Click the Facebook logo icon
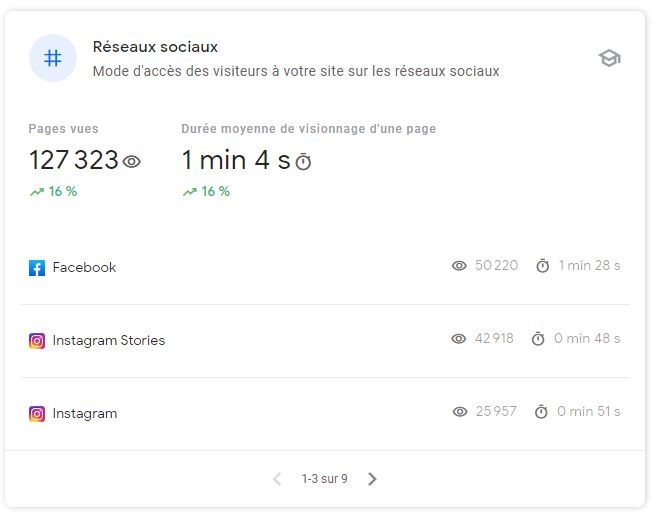The image size is (657, 518). [37, 268]
